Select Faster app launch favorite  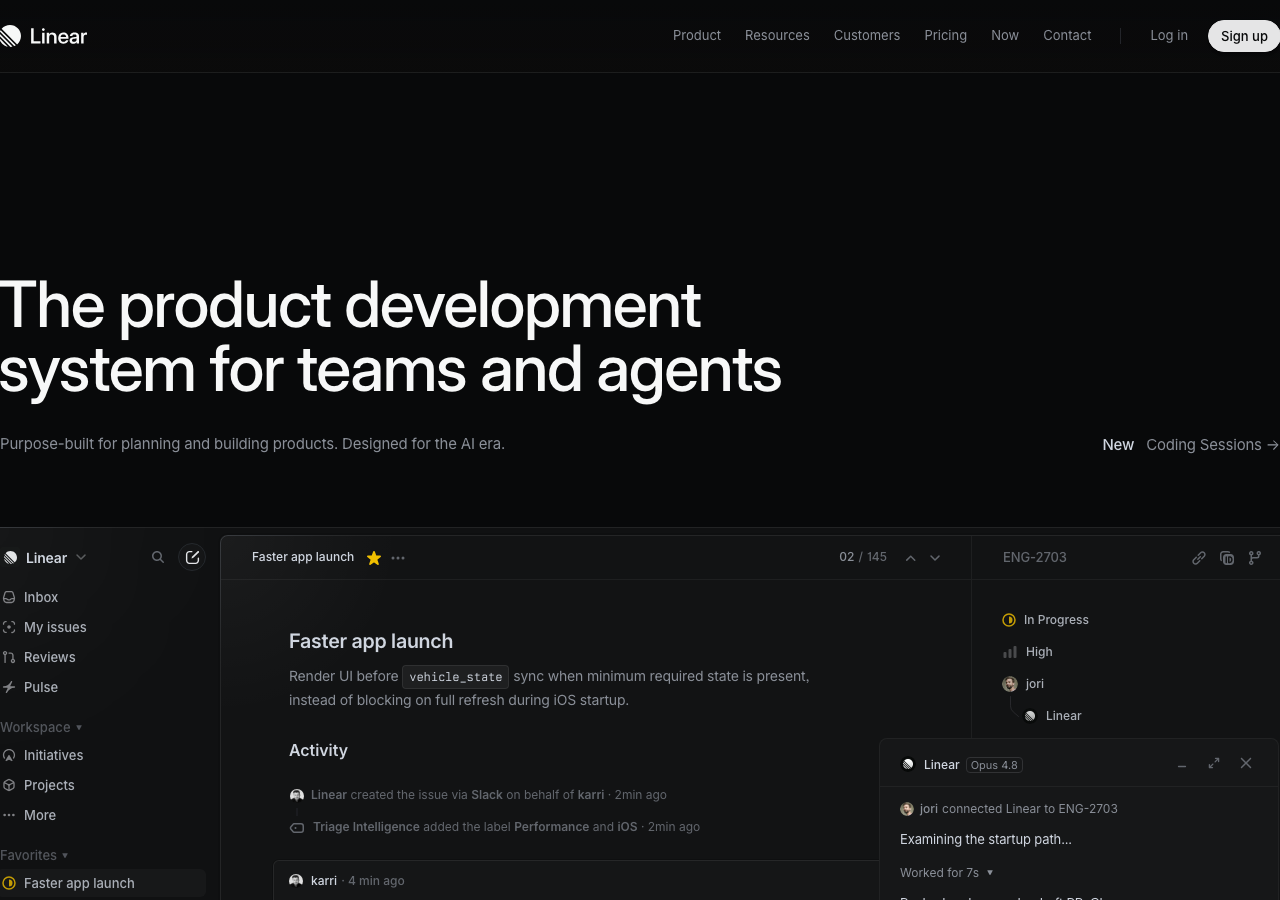pos(103,883)
